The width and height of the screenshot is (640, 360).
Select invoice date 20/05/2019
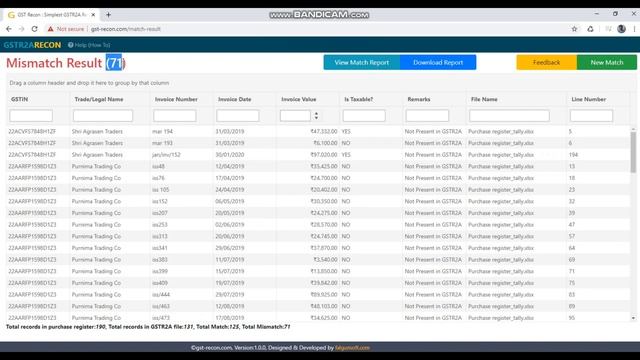pos(230,213)
